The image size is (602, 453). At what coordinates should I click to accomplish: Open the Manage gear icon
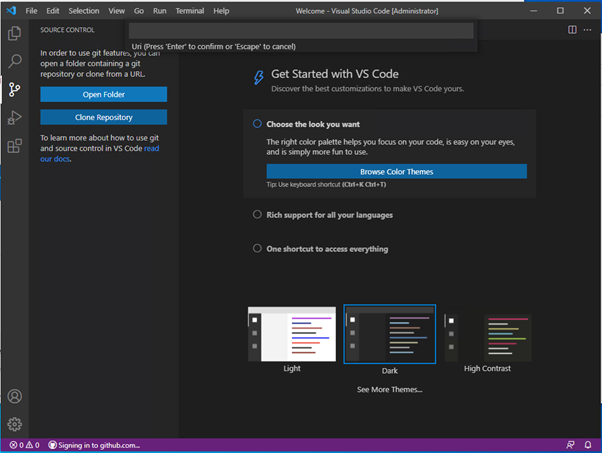15,424
